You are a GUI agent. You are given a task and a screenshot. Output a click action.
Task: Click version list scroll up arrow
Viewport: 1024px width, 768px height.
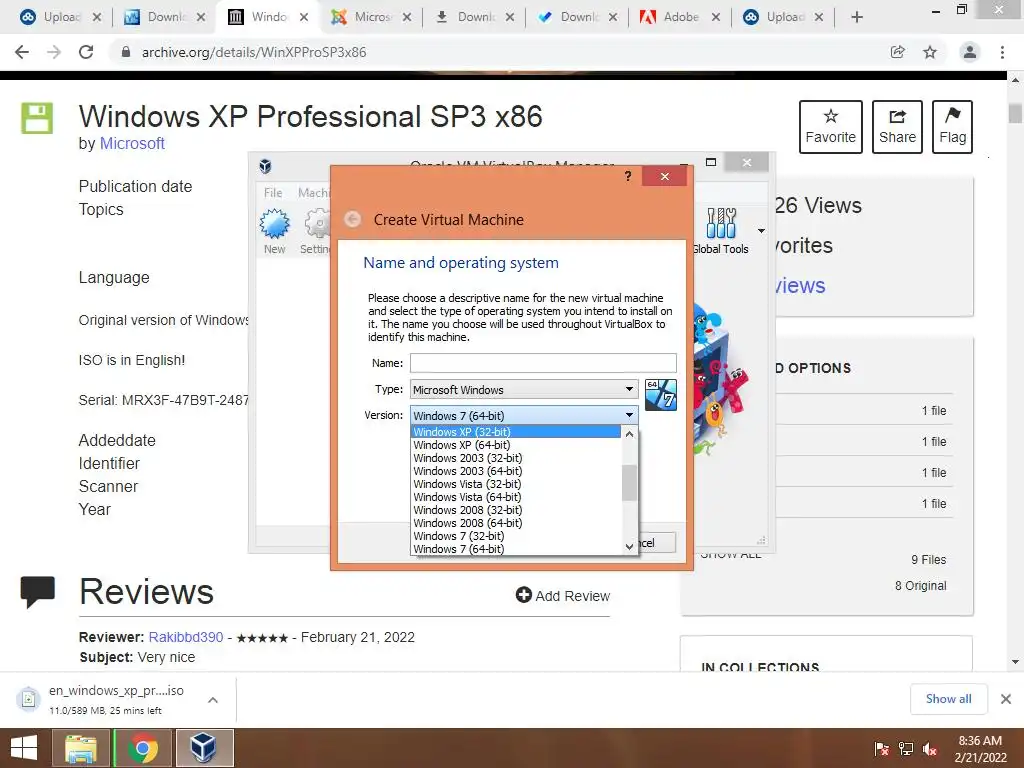point(630,434)
